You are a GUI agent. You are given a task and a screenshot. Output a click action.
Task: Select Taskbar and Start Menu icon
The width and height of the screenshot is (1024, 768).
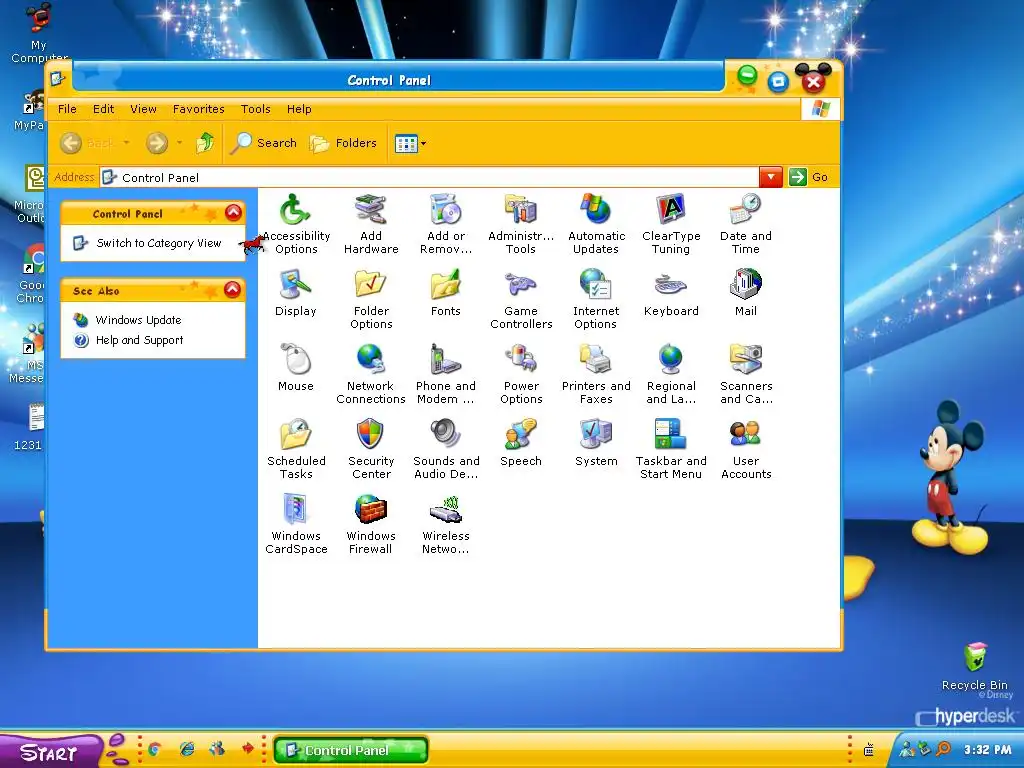pos(671,449)
